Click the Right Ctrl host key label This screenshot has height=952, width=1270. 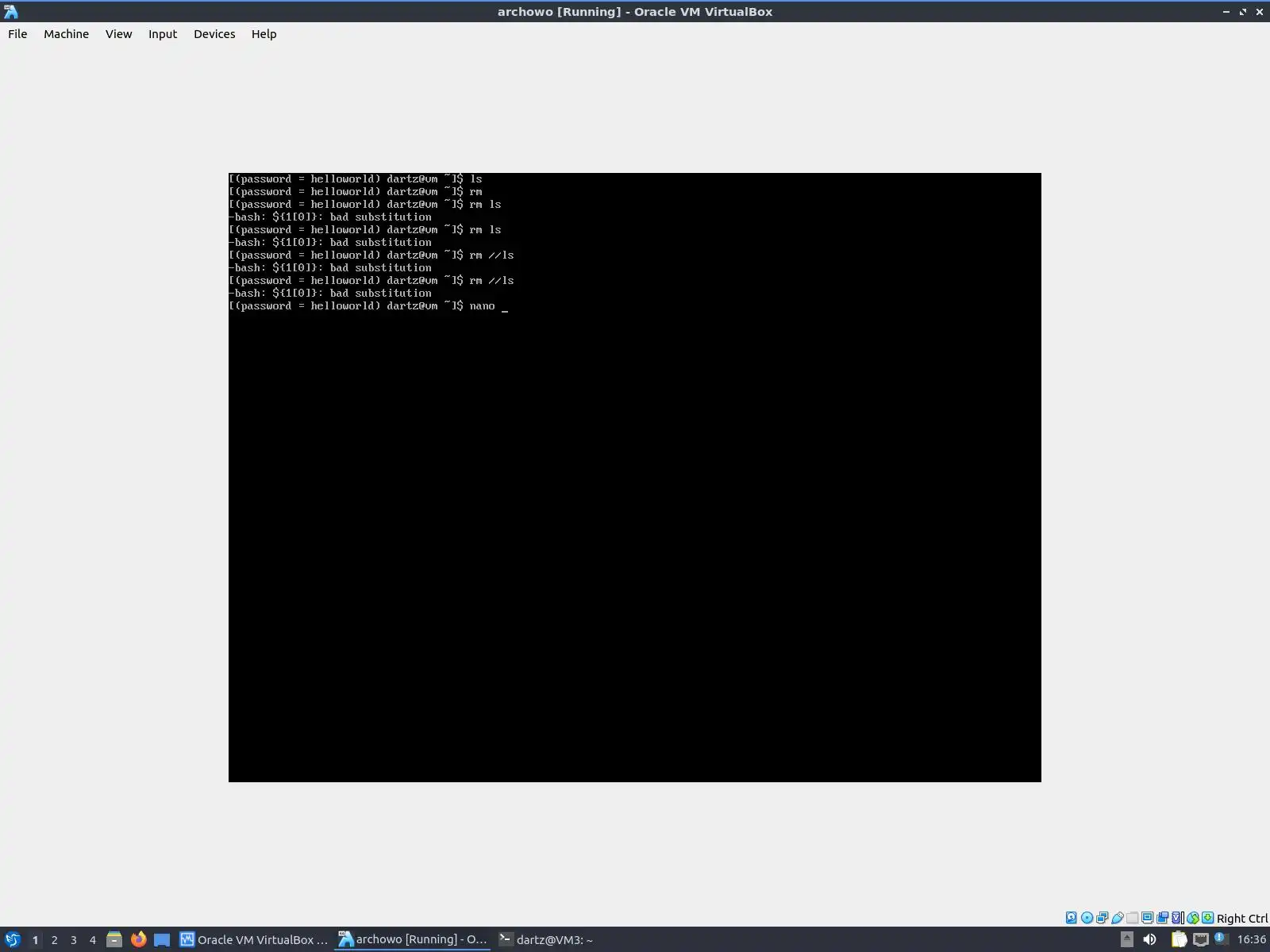pos(1242,919)
